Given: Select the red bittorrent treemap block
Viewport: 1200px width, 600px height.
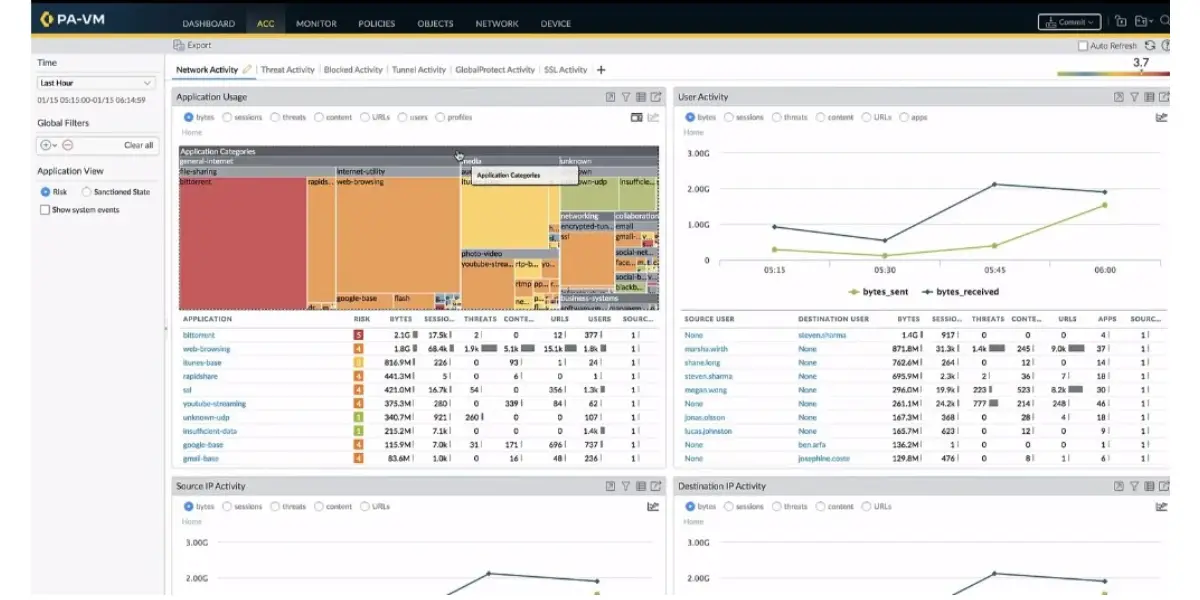Looking at the screenshot, I should tap(242, 244).
